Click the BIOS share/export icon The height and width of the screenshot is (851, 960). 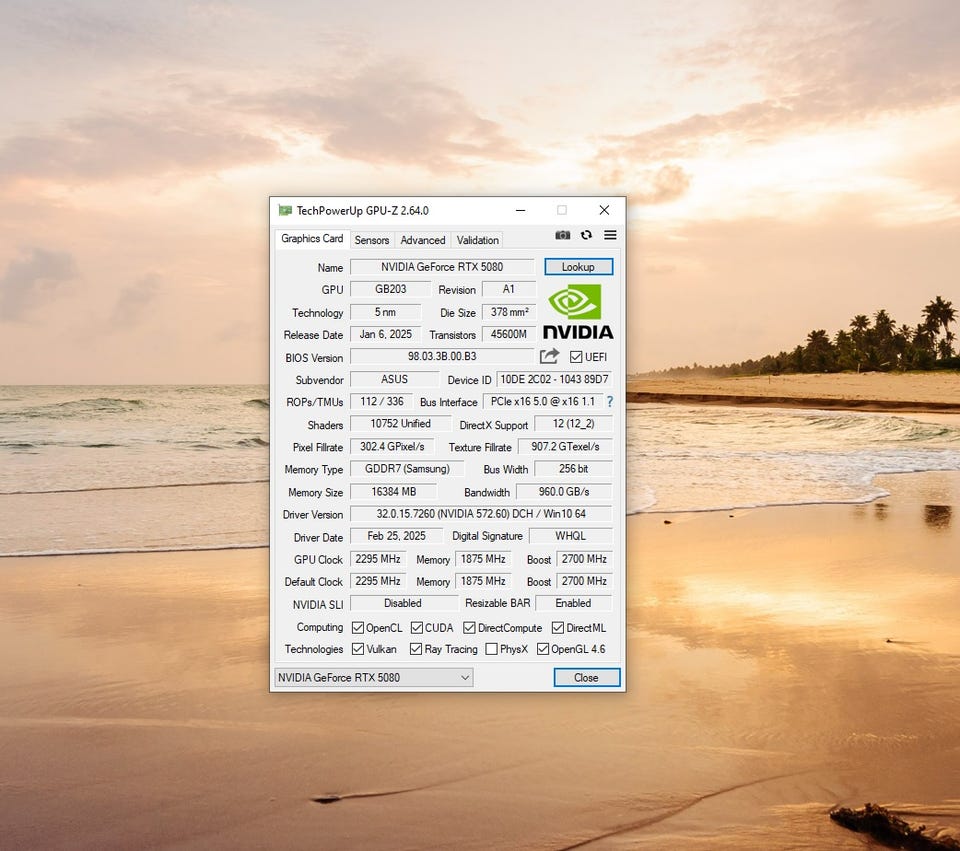point(550,357)
